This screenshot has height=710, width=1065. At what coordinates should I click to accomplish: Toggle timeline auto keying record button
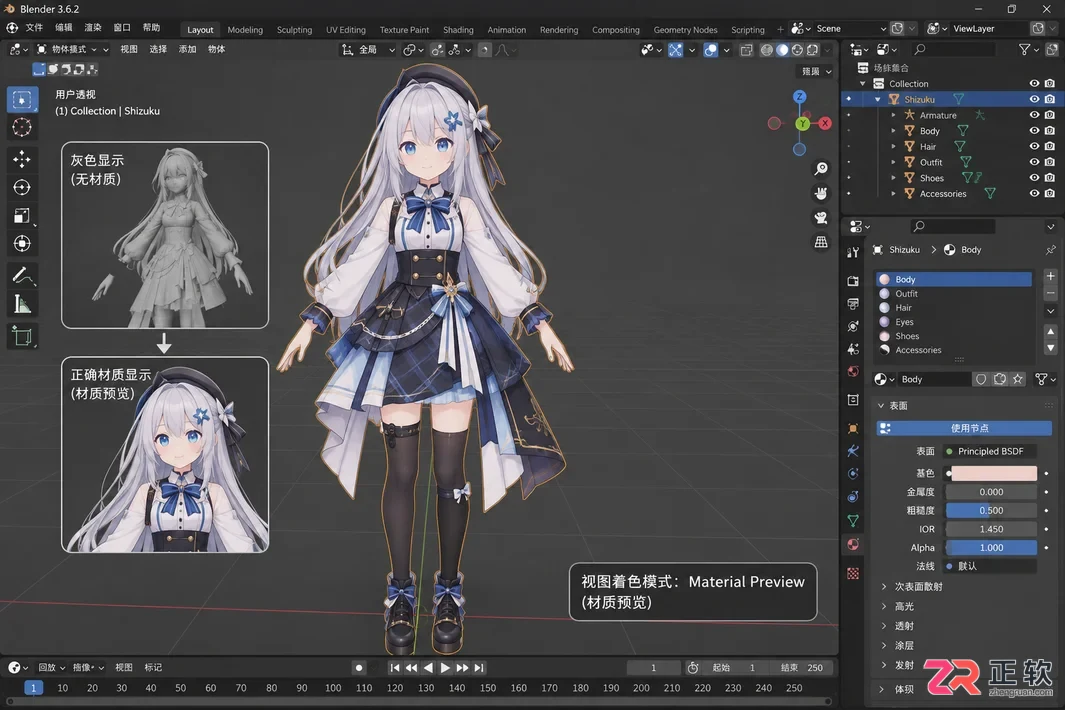[x=359, y=668]
